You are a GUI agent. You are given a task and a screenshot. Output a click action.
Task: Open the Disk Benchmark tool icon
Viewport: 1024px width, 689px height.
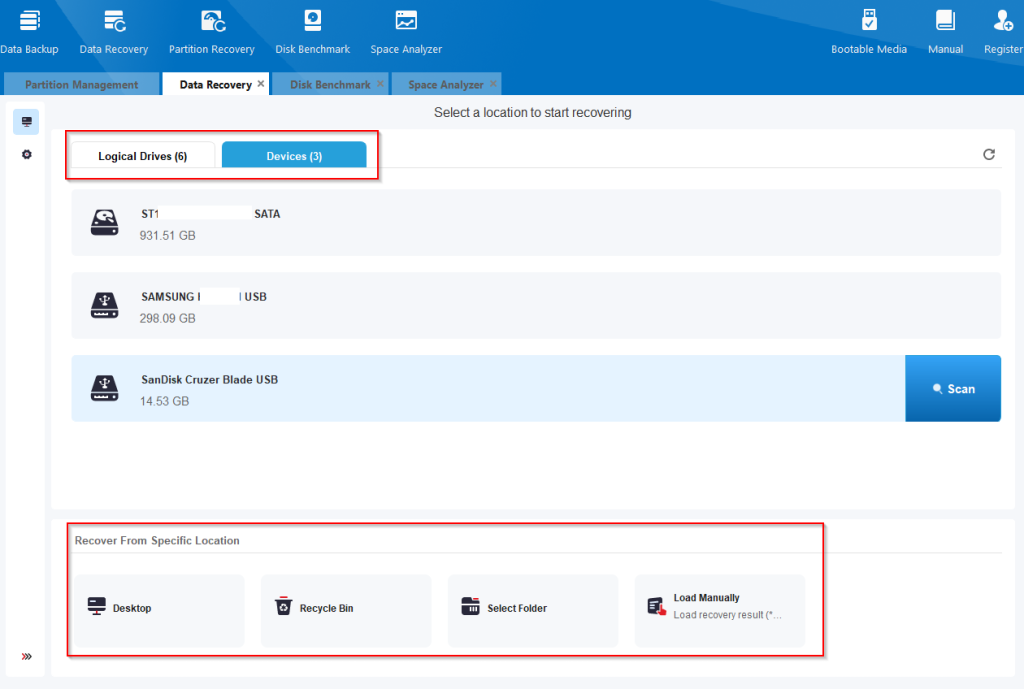313,21
